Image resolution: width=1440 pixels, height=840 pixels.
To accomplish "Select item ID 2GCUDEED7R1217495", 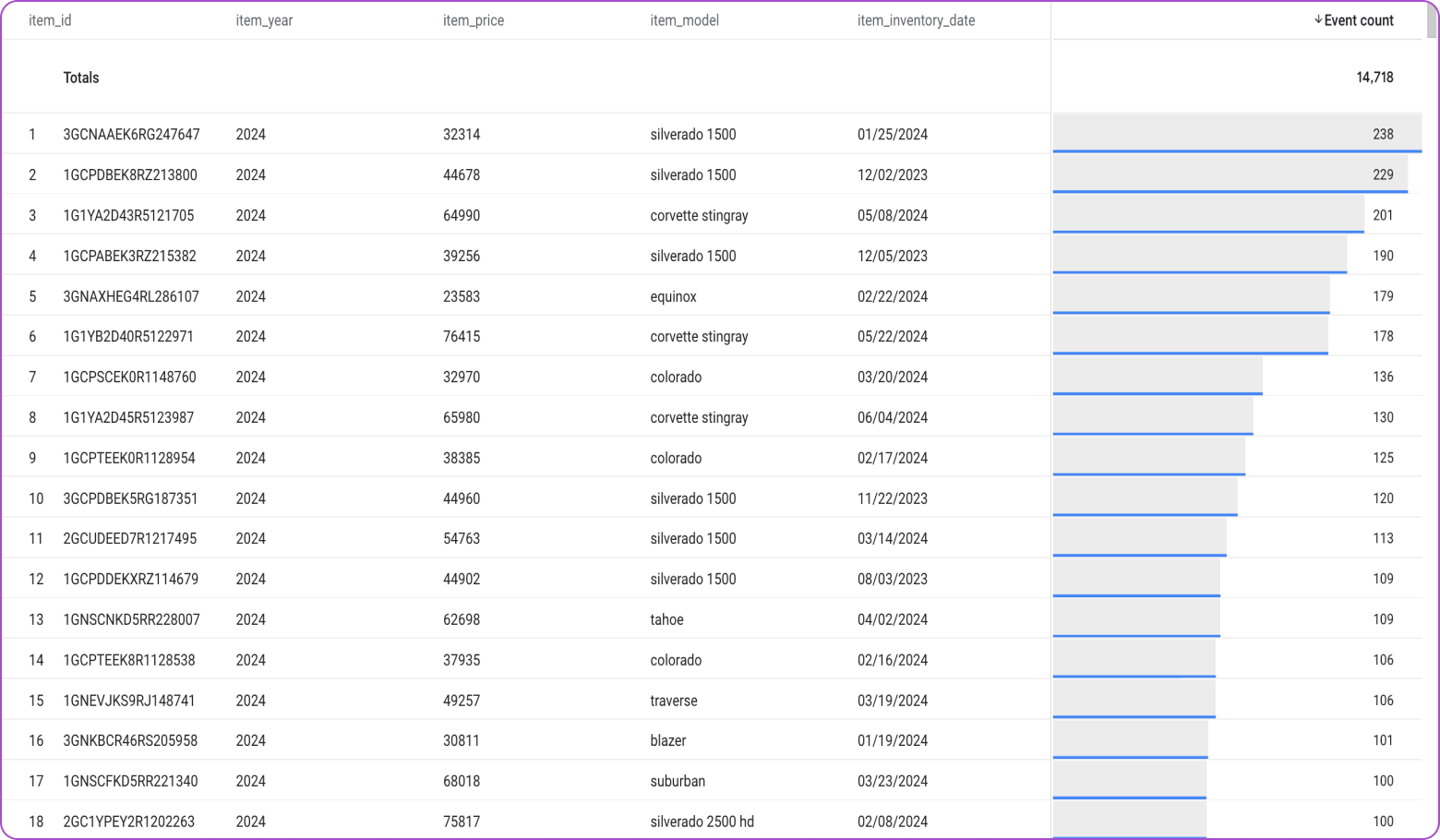I will (129, 539).
